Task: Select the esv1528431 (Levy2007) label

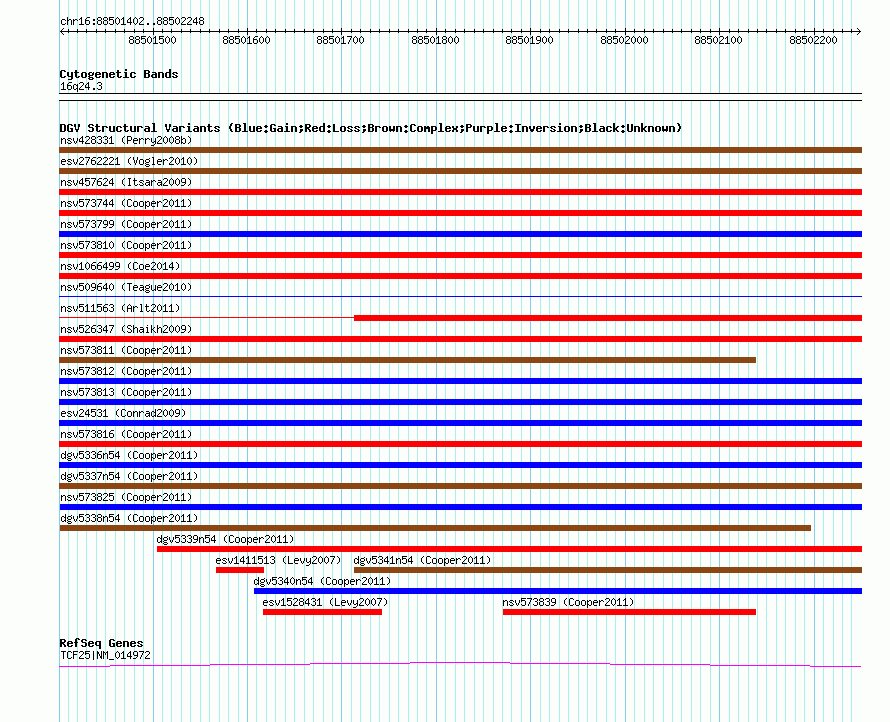Action: [x=325, y=602]
